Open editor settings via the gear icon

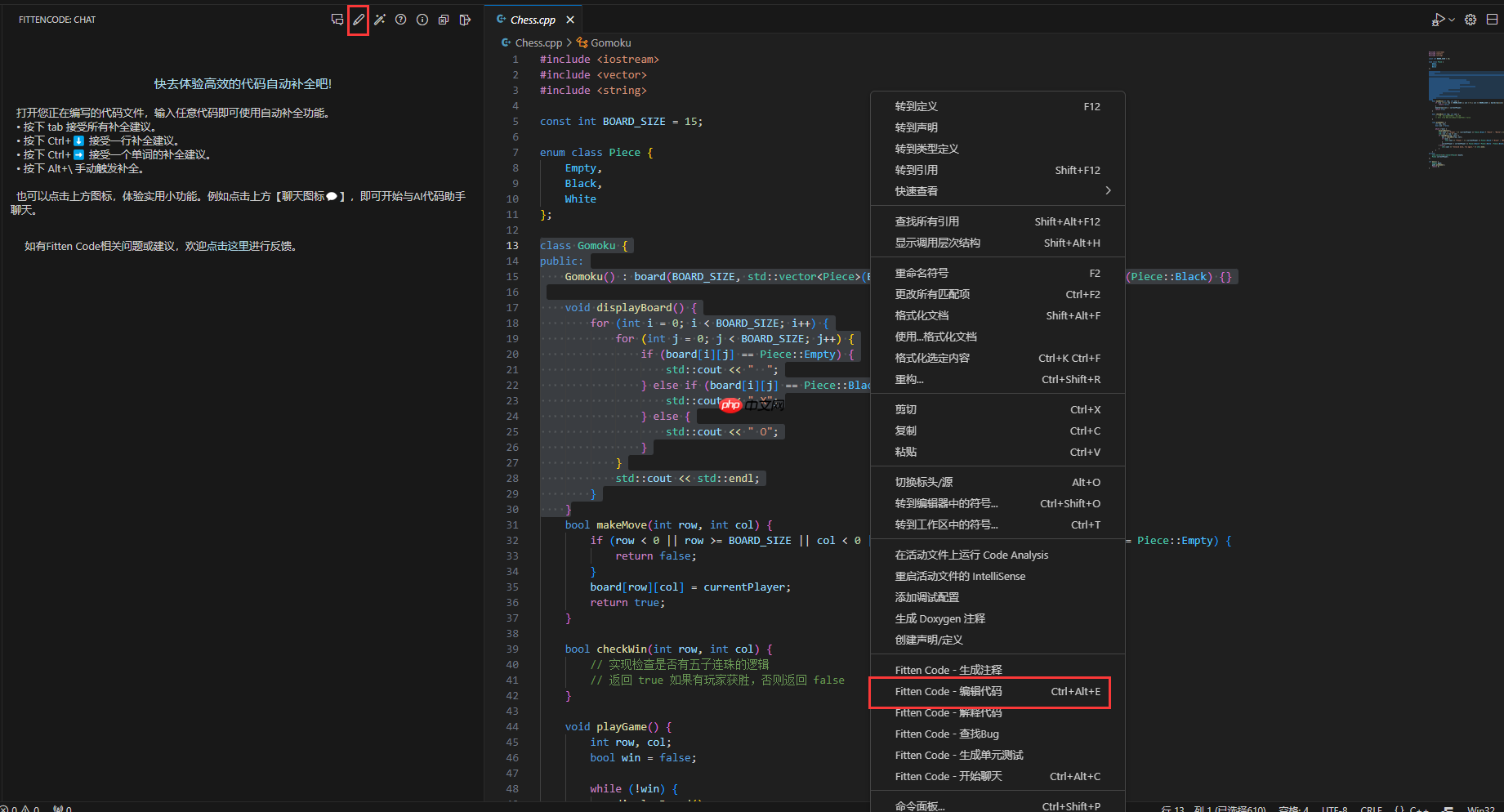click(1471, 20)
